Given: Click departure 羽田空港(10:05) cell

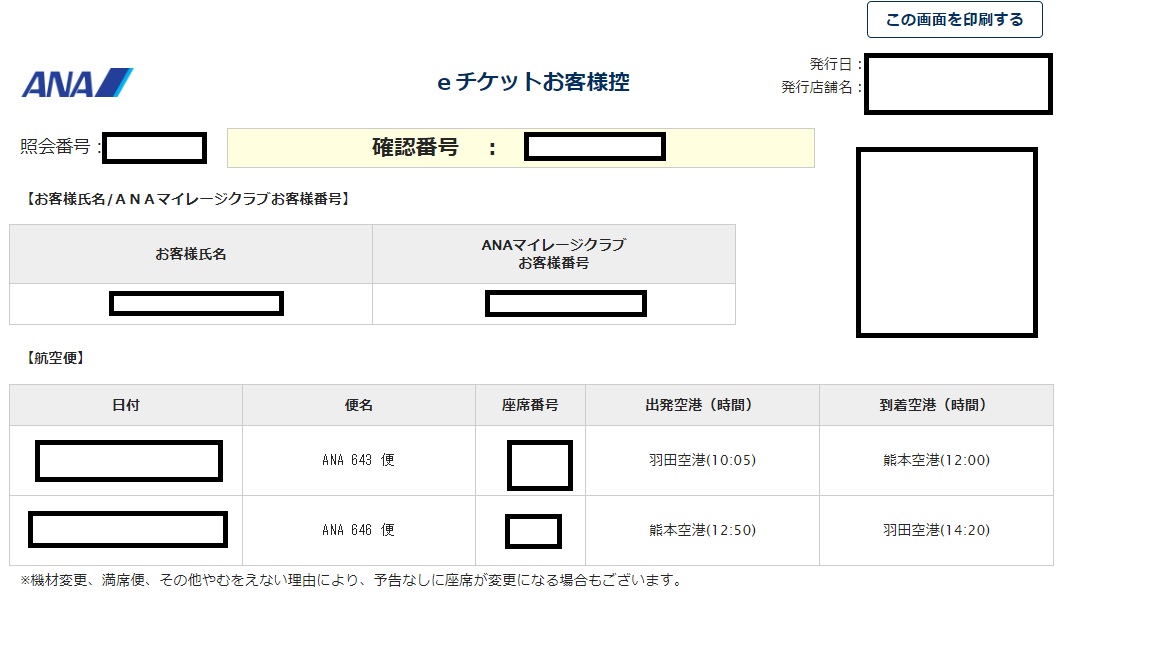Looking at the screenshot, I should pos(702,460).
